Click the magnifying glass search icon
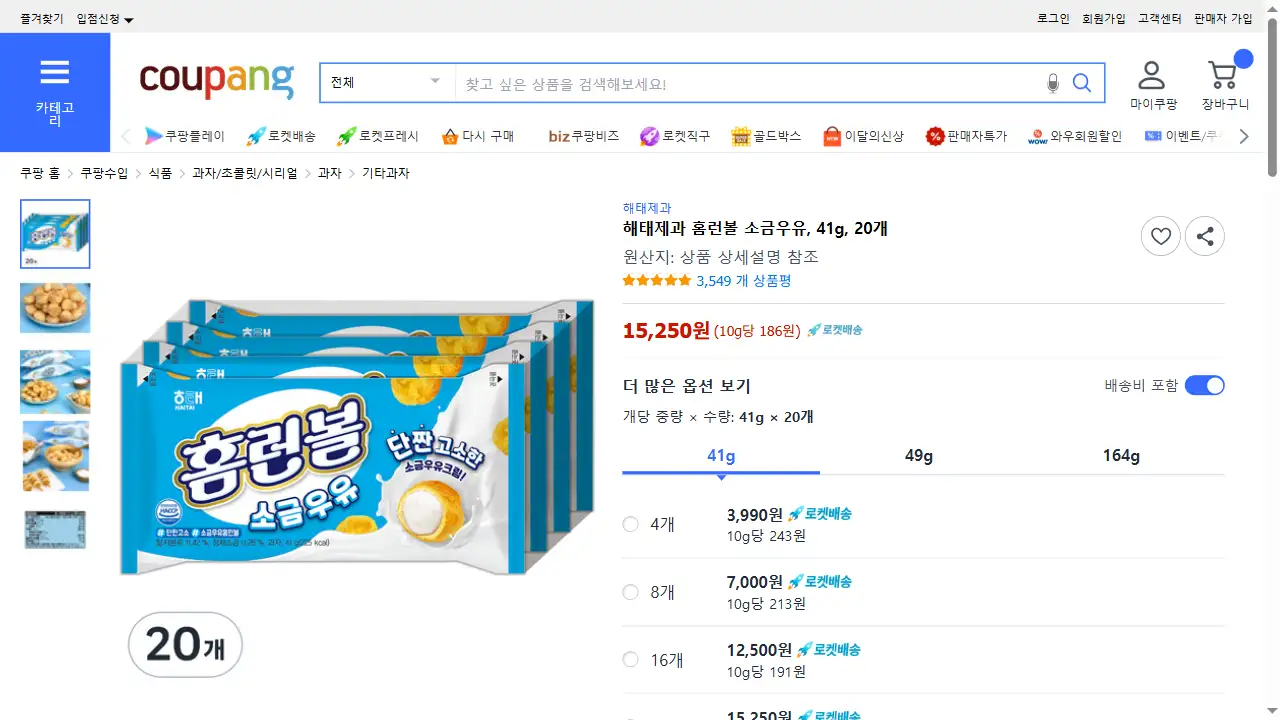This screenshot has width=1280, height=720. click(1082, 83)
